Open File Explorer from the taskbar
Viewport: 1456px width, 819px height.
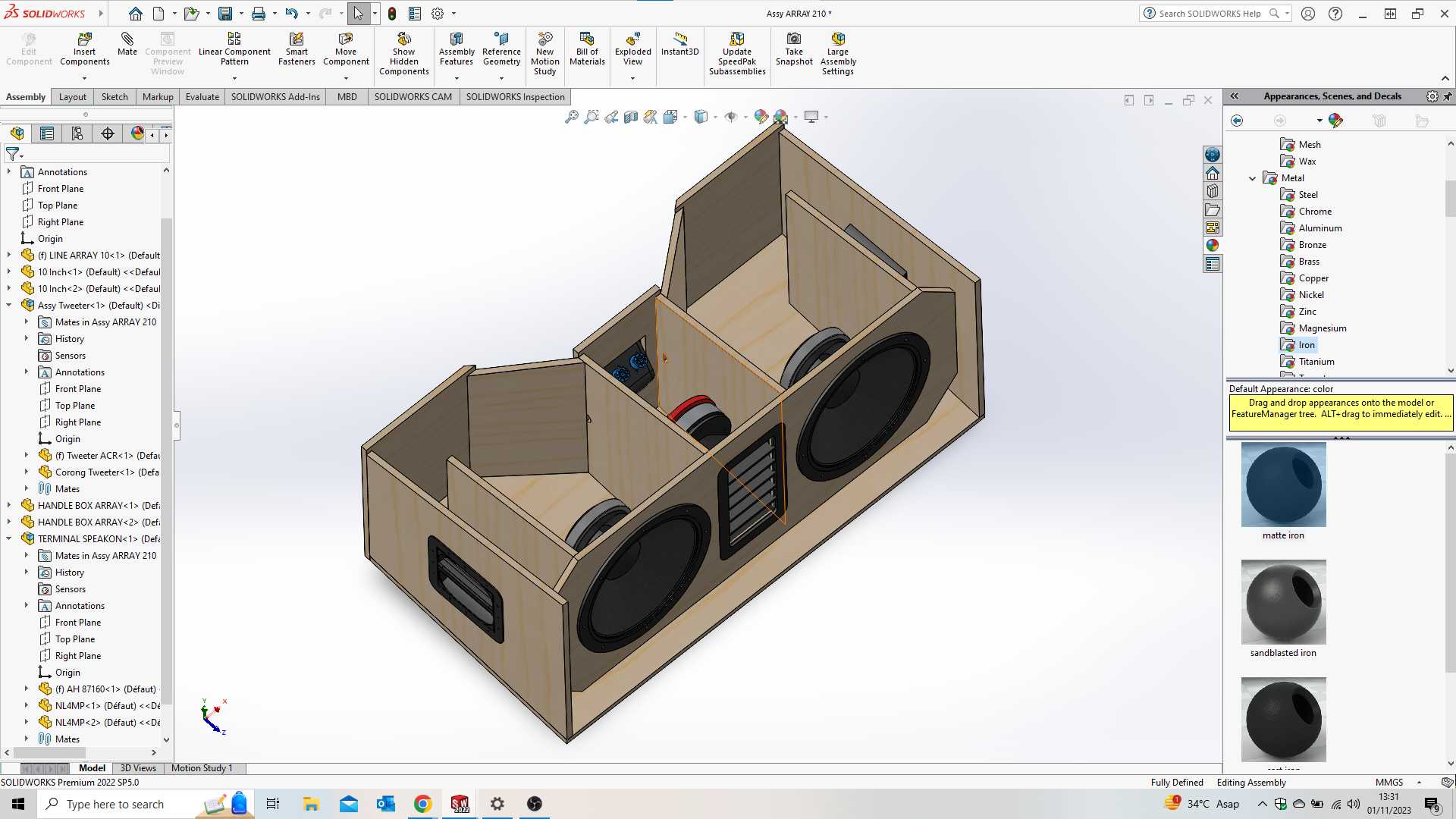(x=311, y=804)
